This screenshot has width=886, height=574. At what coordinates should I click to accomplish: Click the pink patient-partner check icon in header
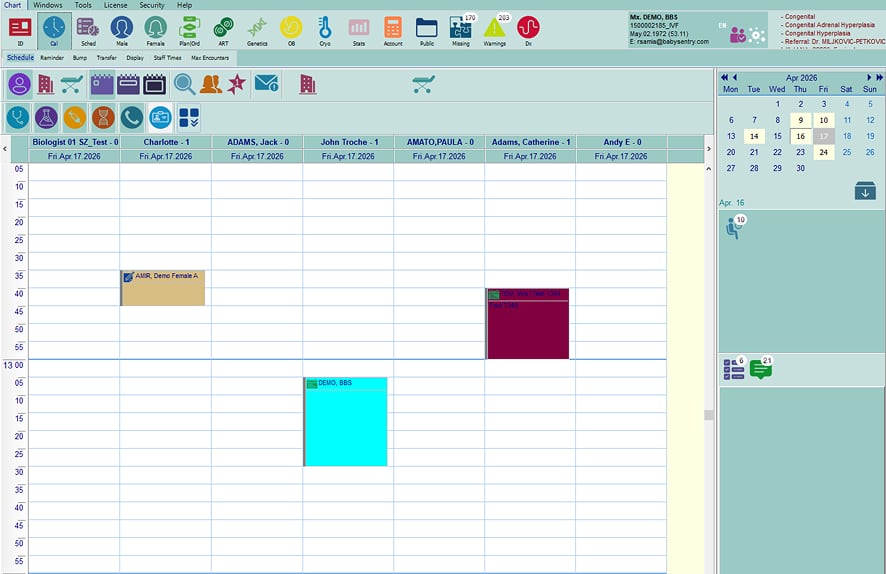point(738,35)
